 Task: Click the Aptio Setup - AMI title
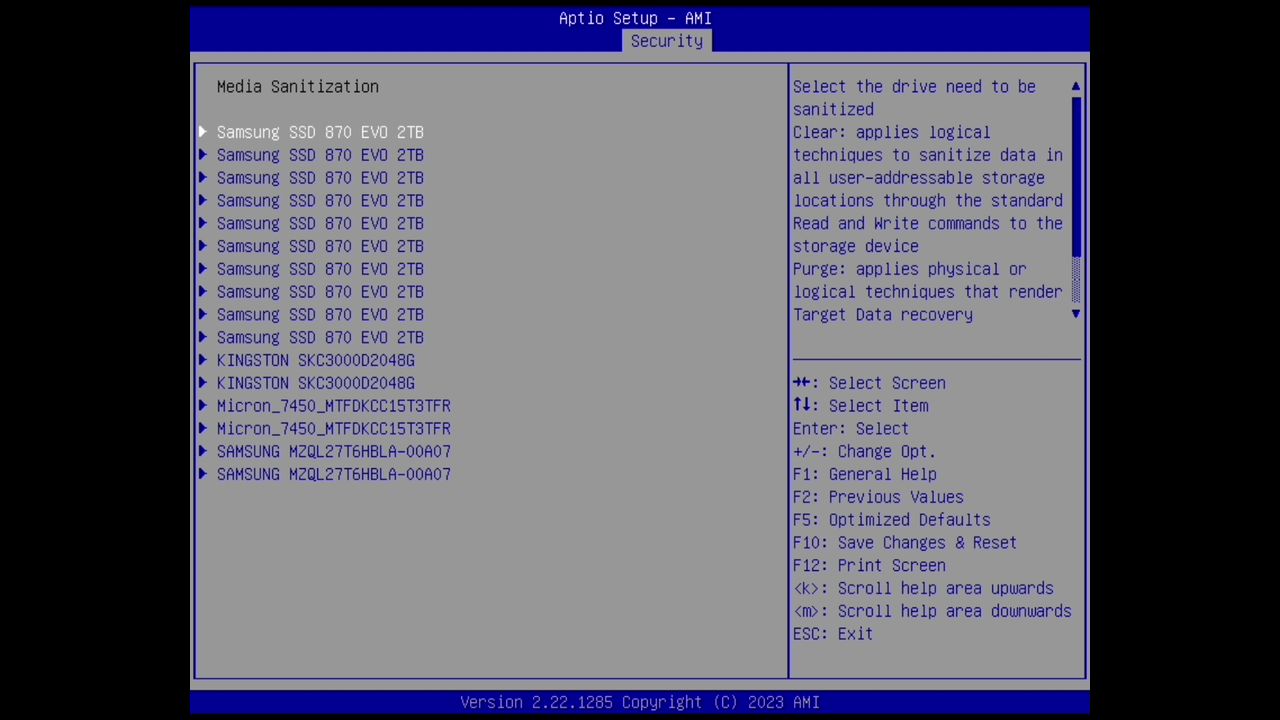(x=635, y=18)
